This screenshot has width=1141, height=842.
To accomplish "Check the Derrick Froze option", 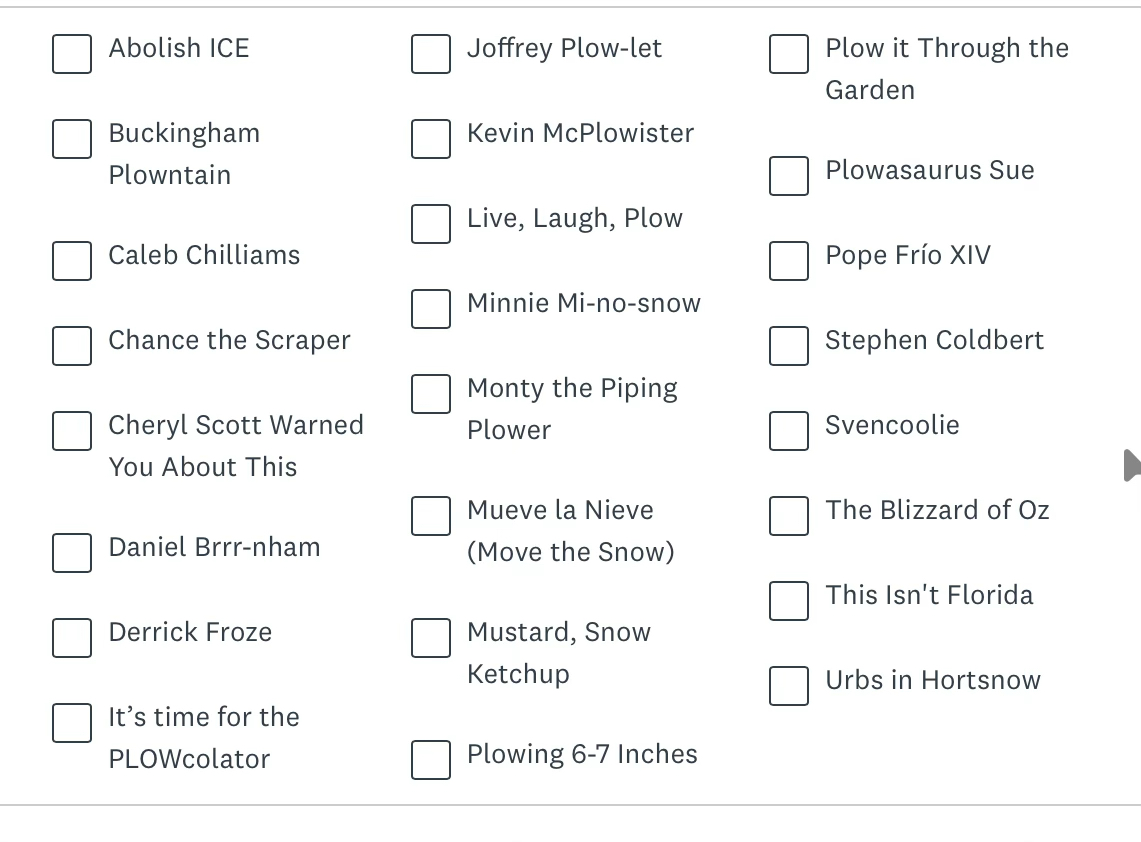I will click(x=72, y=638).
